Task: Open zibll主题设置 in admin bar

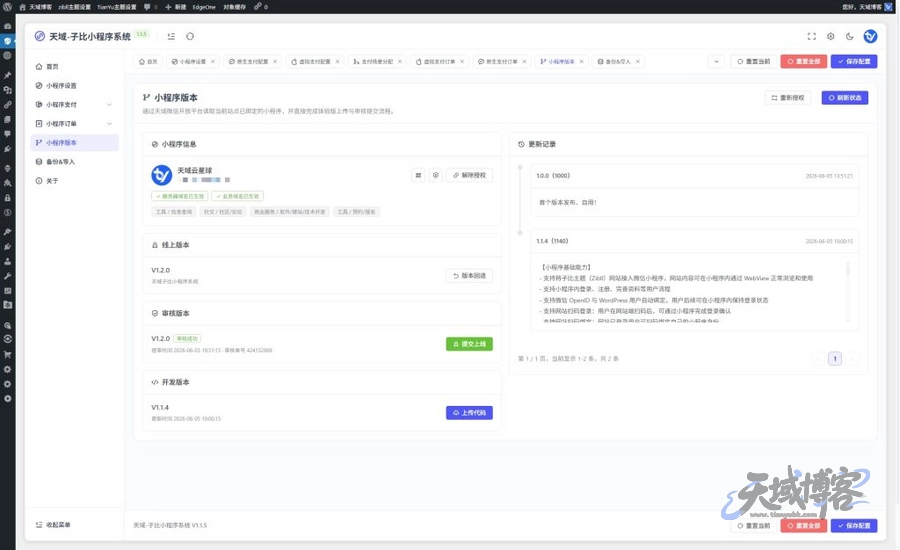Action: click(x=75, y=7)
